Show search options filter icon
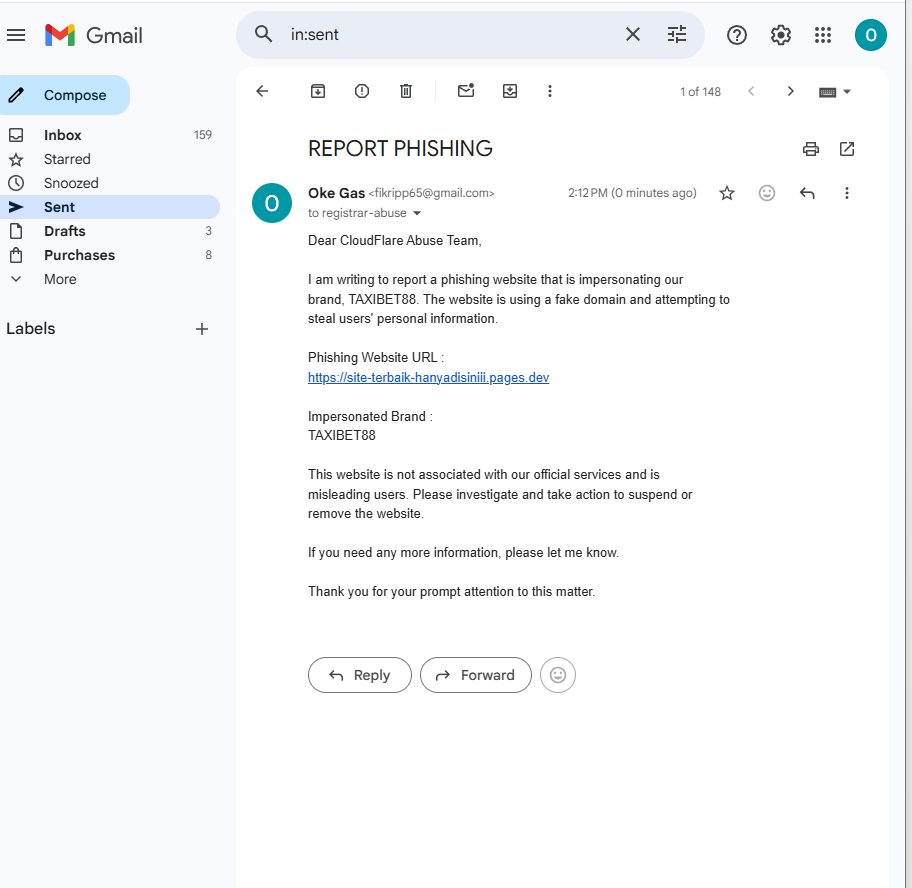The height and width of the screenshot is (888, 912). click(676, 34)
